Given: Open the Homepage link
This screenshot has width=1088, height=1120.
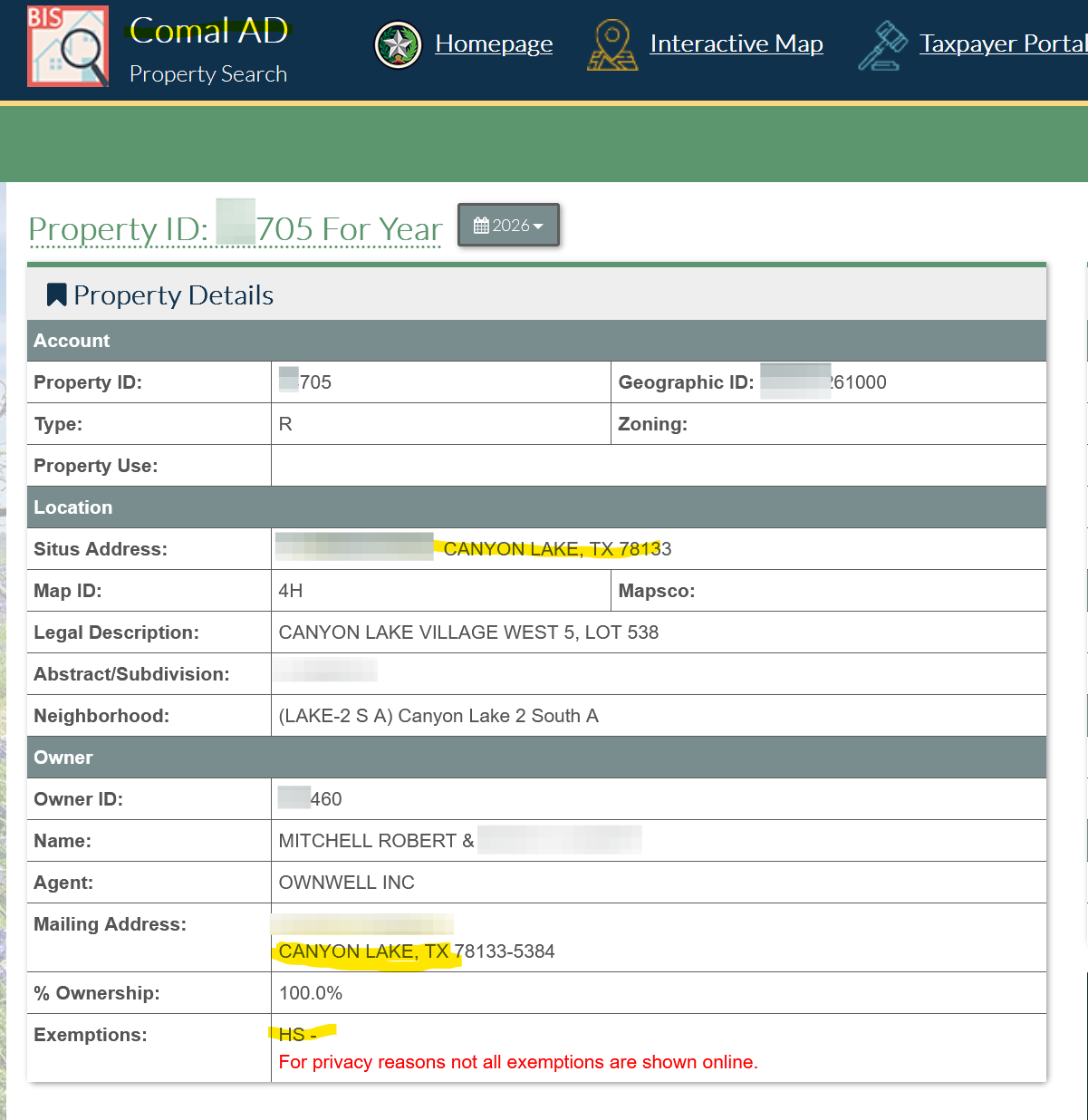Looking at the screenshot, I should click(494, 43).
